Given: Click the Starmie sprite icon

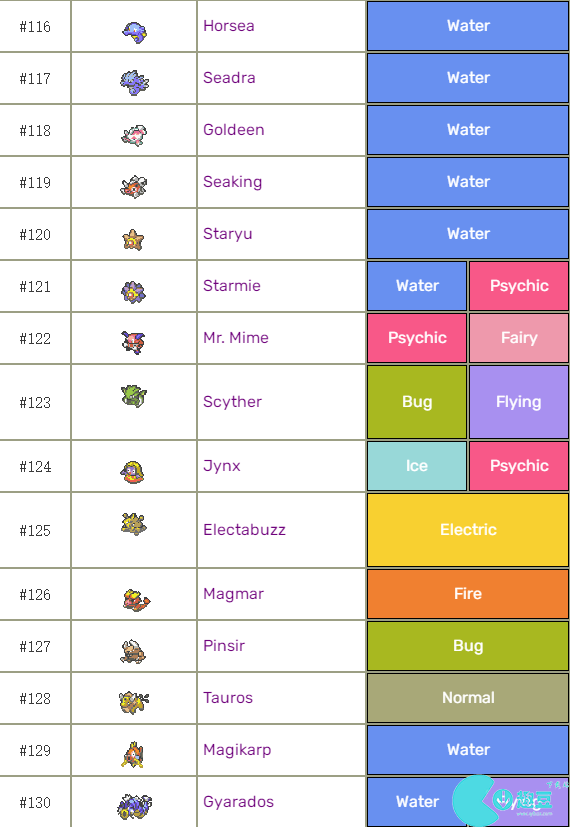Looking at the screenshot, I should tap(133, 292).
